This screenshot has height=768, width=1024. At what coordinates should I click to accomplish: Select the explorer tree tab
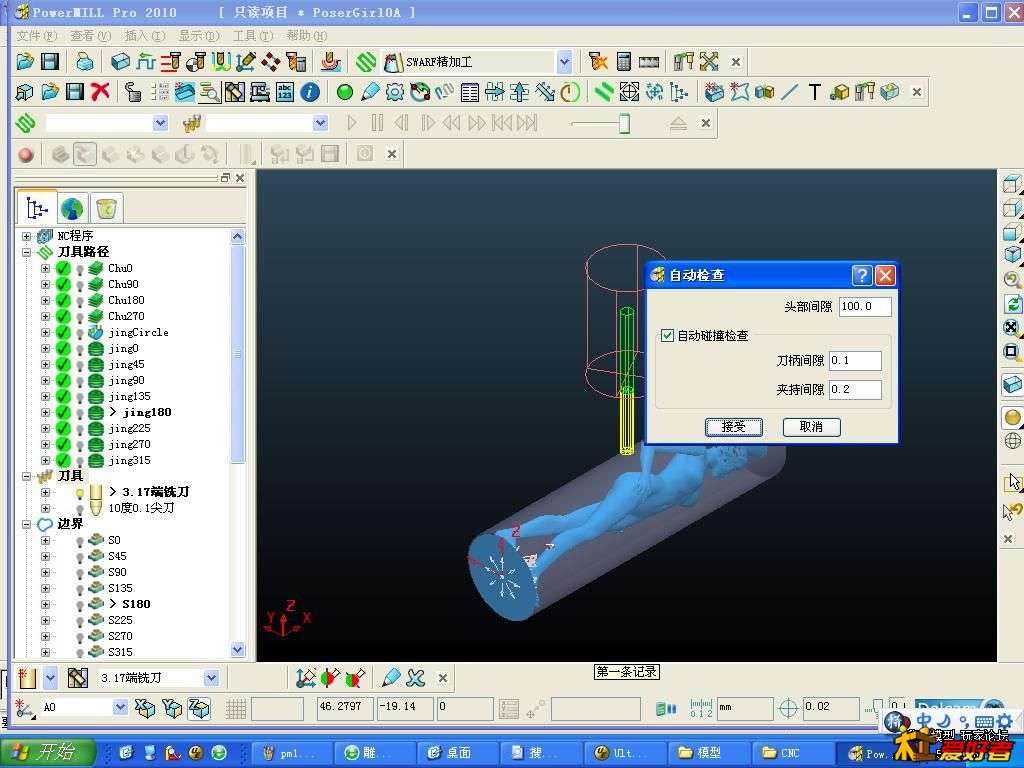click(x=37, y=208)
